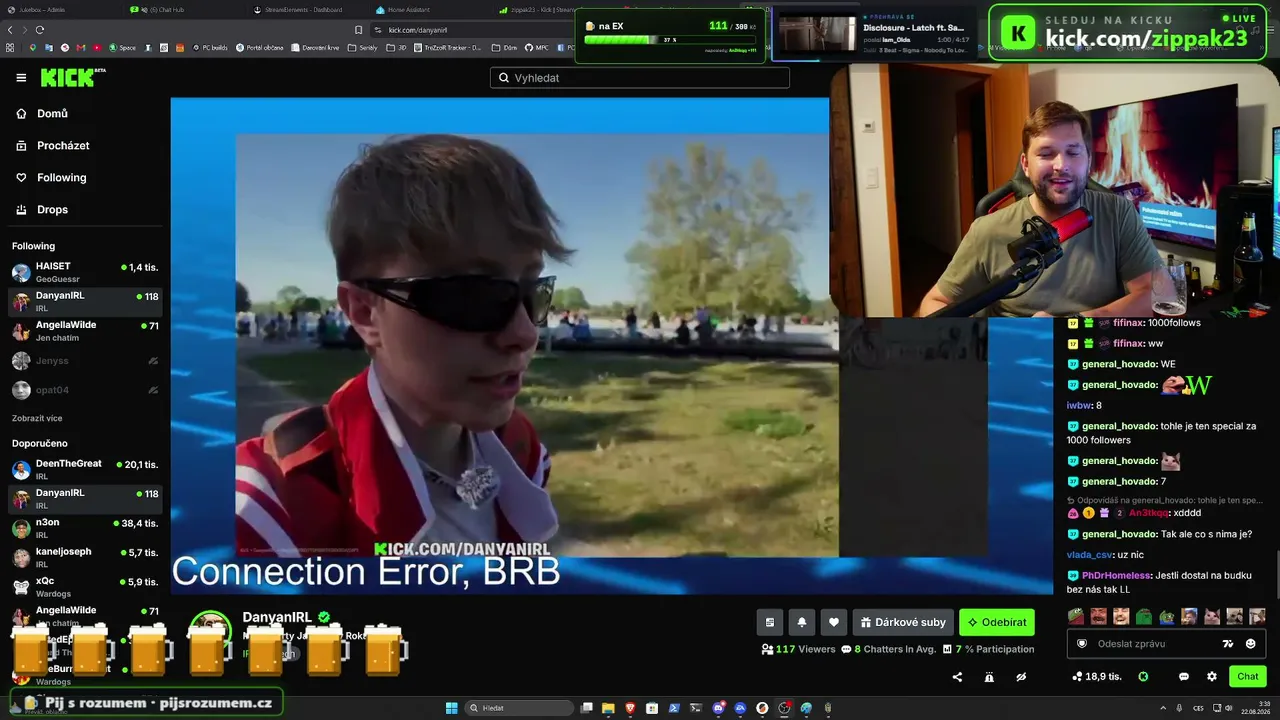This screenshot has height=720, width=1280.
Task: Open the Kick hamburger sidebar menu
Action: pos(21,78)
